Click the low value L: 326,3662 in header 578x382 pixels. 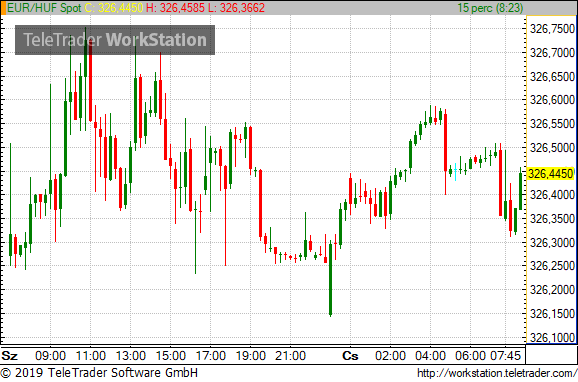(x=236, y=8)
